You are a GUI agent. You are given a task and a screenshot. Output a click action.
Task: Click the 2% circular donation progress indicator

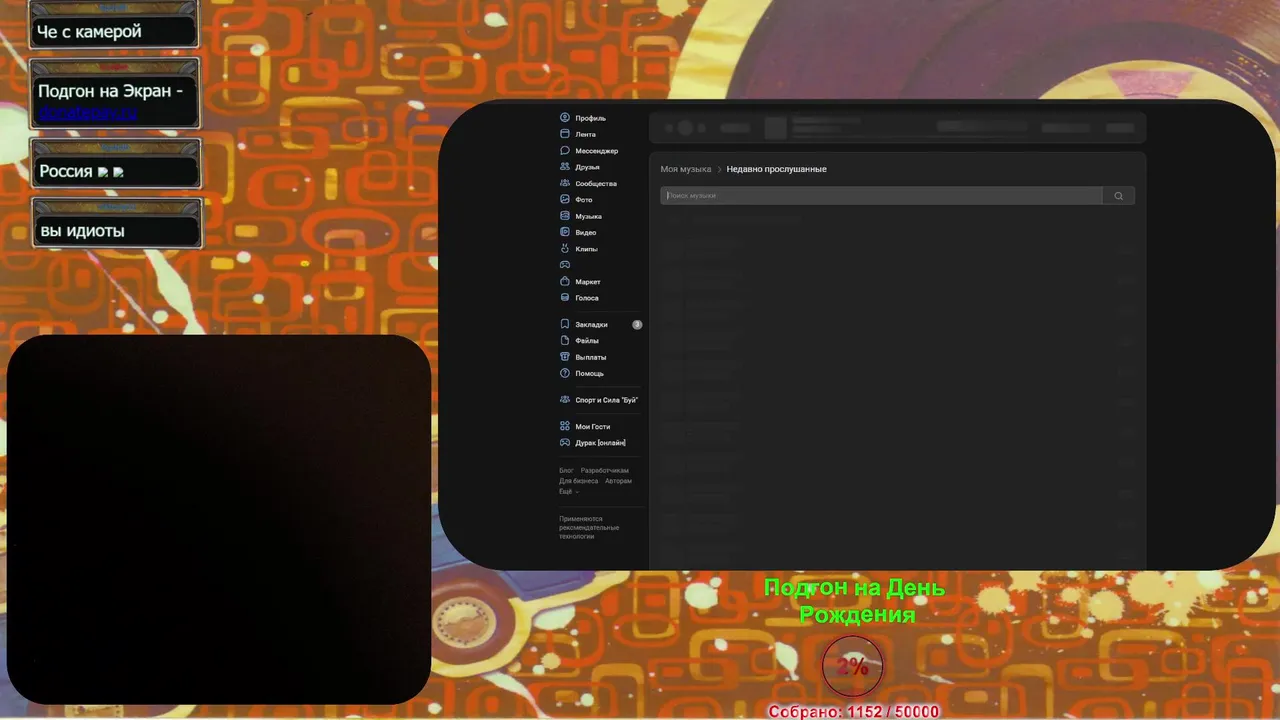(852, 666)
